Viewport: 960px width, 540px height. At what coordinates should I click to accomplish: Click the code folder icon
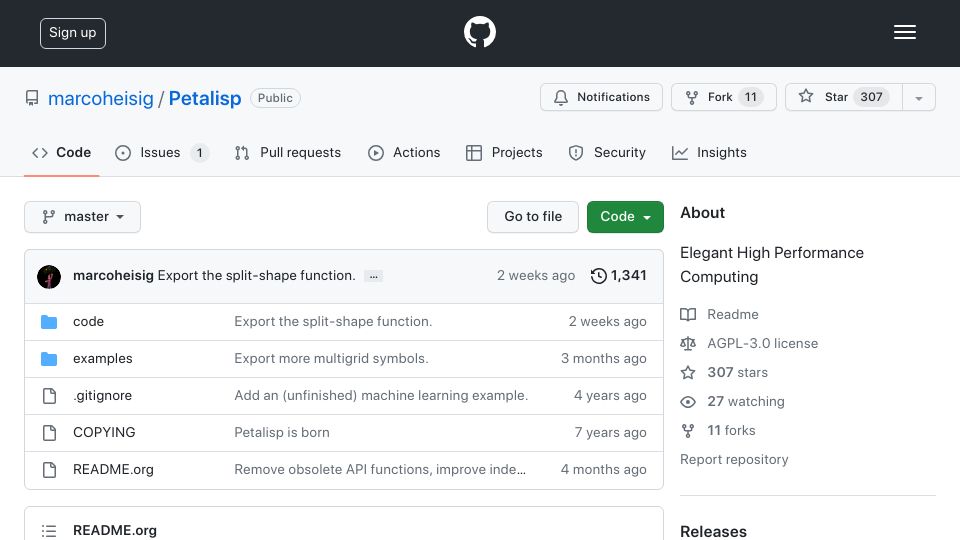49,321
